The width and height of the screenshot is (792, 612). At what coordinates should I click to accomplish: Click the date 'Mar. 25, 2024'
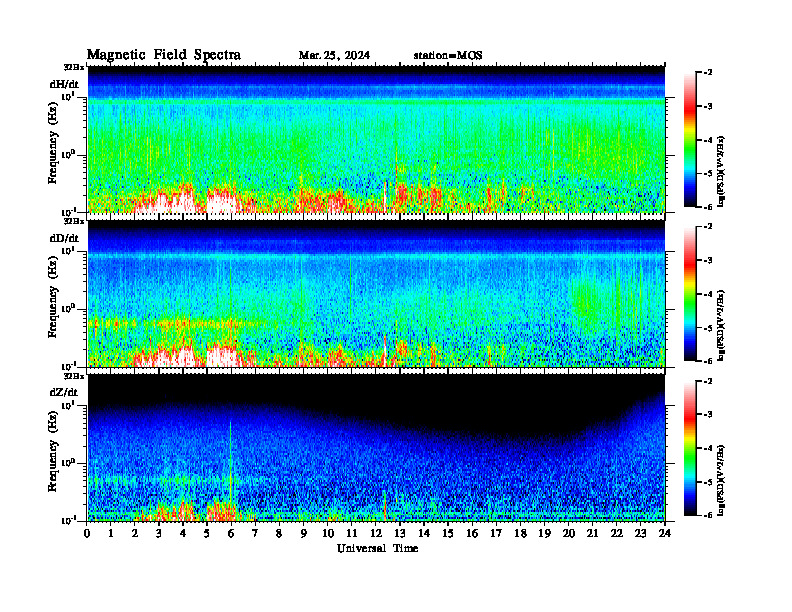[x=334, y=55]
